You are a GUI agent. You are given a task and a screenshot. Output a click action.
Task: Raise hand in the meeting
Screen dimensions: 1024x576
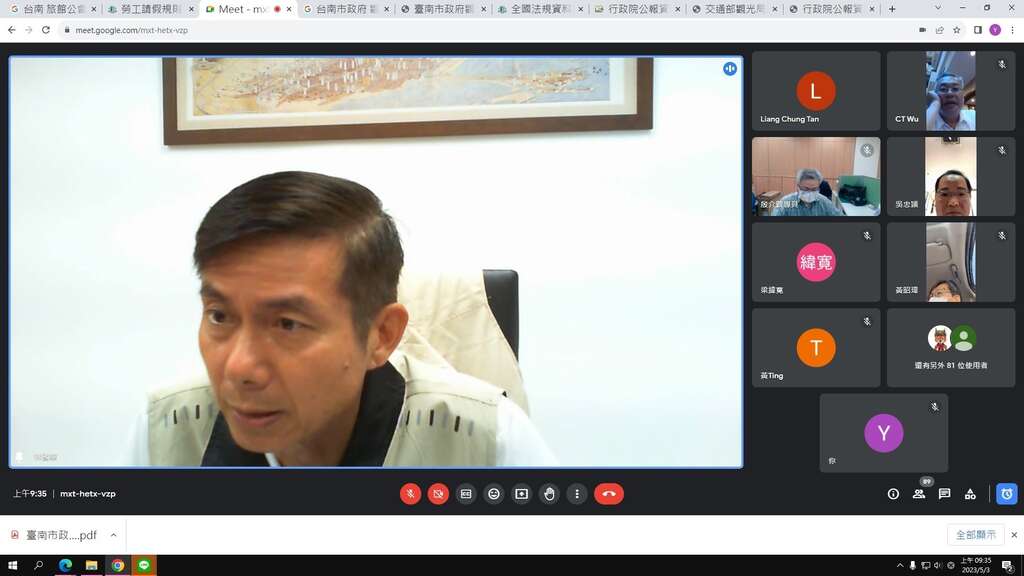click(x=549, y=494)
